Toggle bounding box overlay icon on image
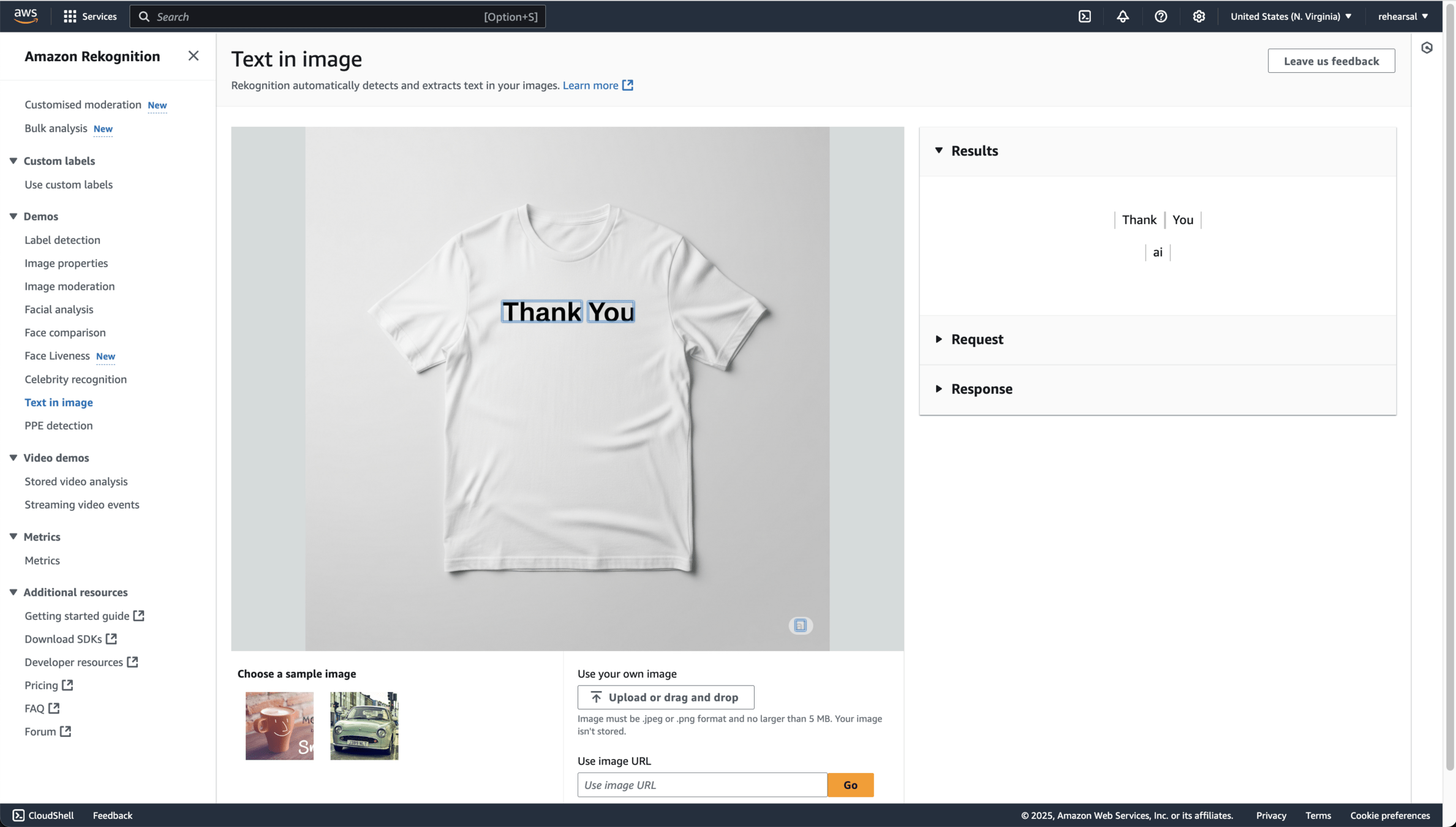 click(800, 625)
